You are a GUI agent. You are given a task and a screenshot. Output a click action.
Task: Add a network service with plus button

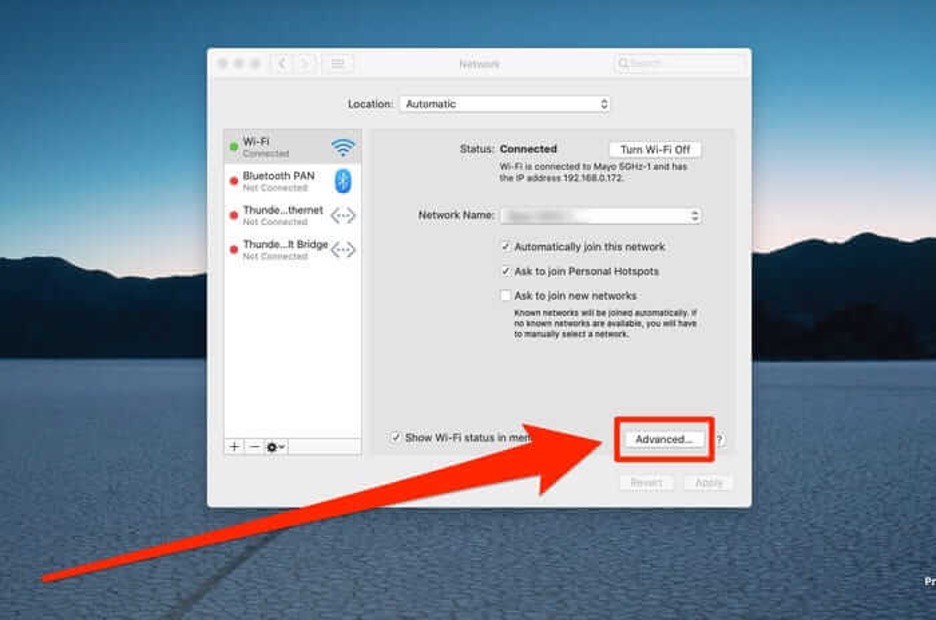click(x=234, y=447)
